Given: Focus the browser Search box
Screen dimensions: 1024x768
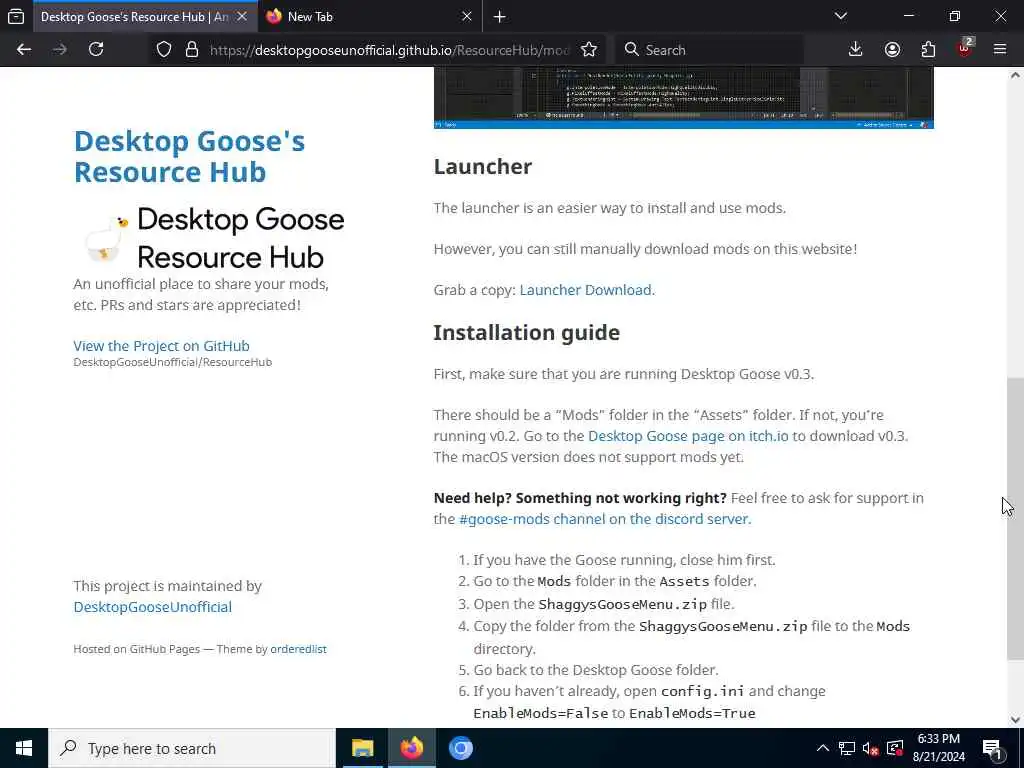Looking at the screenshot, I should [711, 50].
